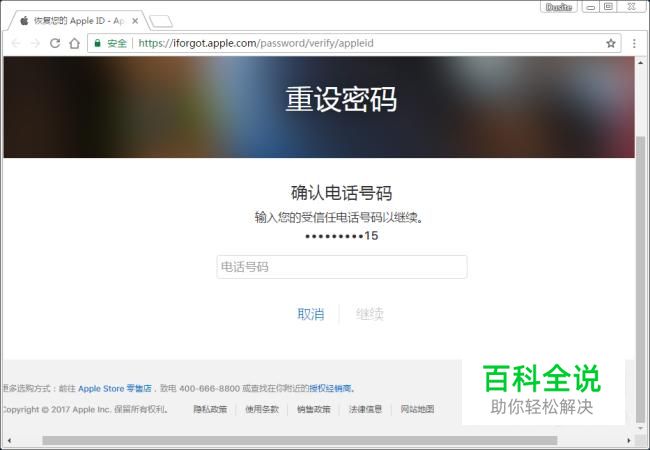The height and width of the screenshot is (450, 650).
Task: Click the horizontal scrollbar right arrow
Action: pyautogui.click(x=629, y=440)
